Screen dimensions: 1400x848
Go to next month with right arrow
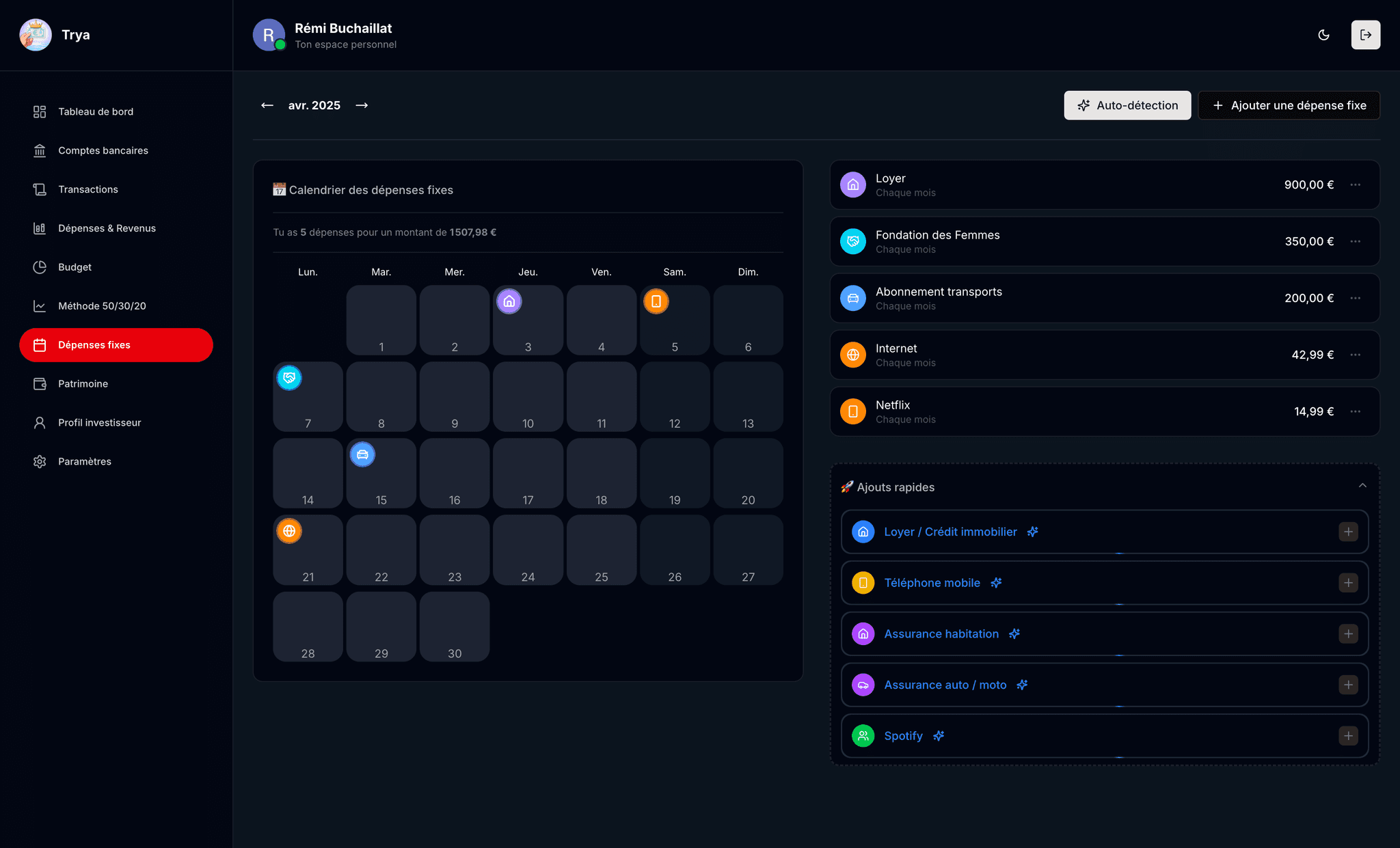[362, 105]
